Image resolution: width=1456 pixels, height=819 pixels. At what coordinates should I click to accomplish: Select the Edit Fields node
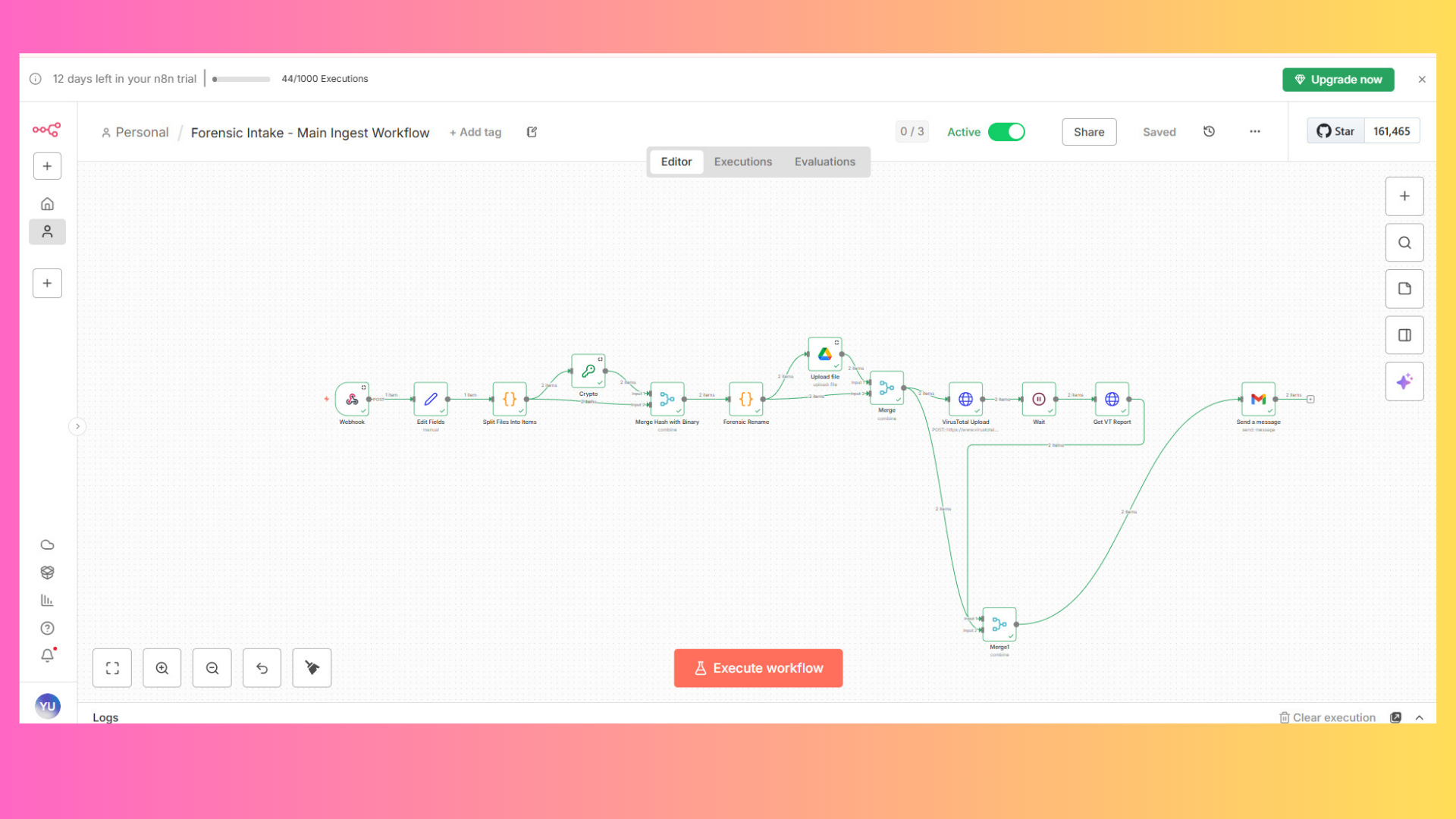click(431, 399)
